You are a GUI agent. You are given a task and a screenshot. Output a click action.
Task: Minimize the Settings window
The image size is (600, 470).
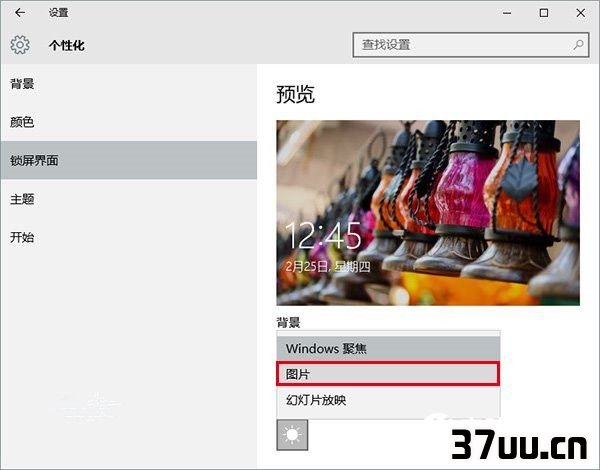point(507,13)
